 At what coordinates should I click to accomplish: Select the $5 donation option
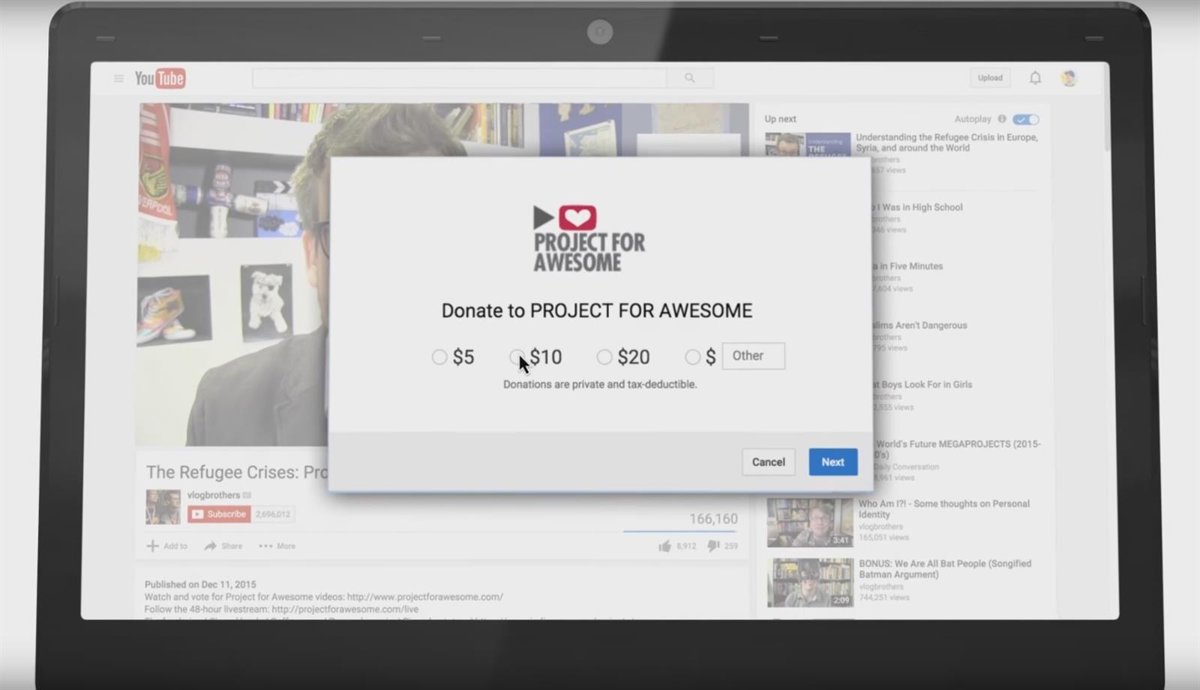click(x=439, y=357)
